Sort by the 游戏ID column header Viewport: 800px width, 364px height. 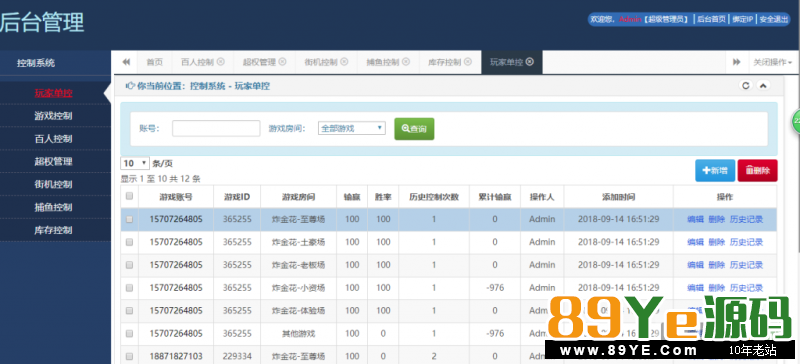point(237,197)
